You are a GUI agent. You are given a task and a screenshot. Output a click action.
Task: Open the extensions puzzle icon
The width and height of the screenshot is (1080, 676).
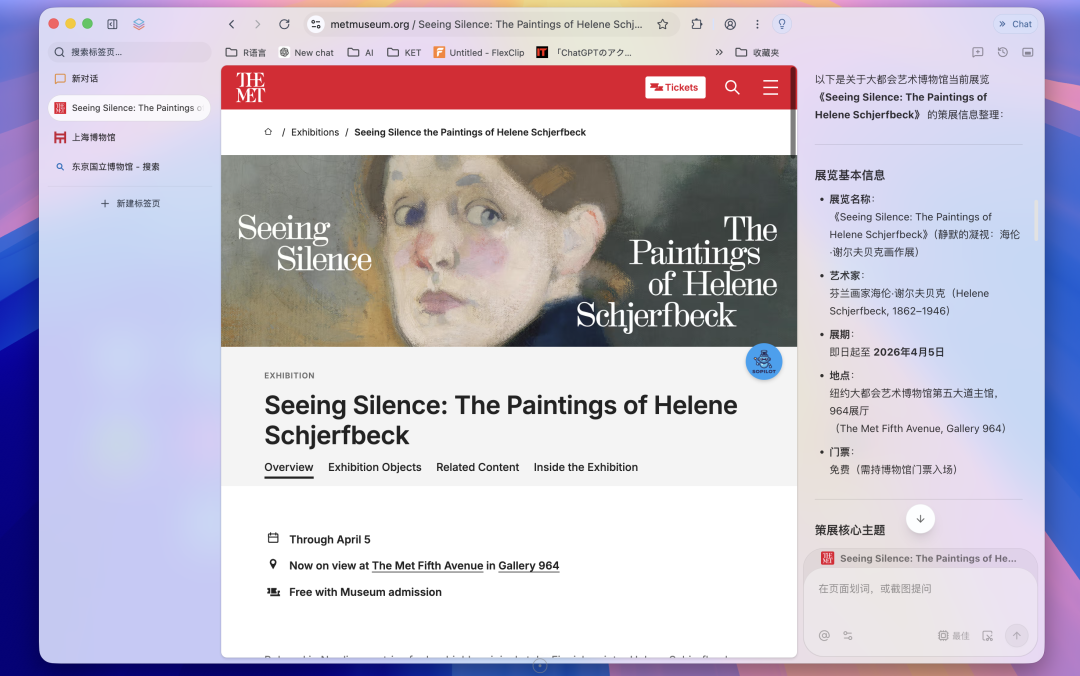(x=697, y=24)
